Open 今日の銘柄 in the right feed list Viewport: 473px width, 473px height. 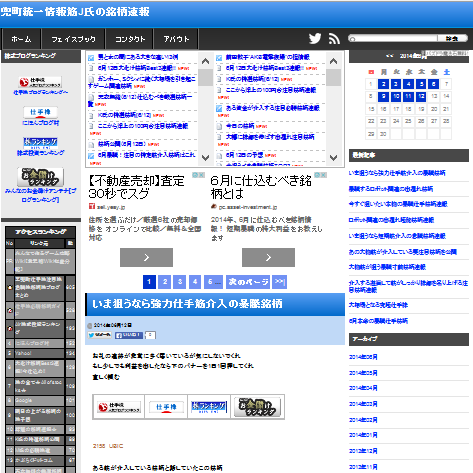click(x=240, y=126)
